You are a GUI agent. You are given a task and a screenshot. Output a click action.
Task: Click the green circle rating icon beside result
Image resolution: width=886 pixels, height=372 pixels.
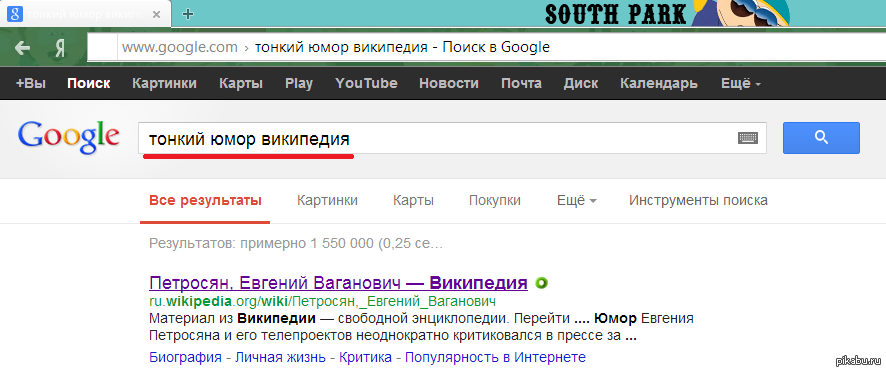[x=541, y=283]
